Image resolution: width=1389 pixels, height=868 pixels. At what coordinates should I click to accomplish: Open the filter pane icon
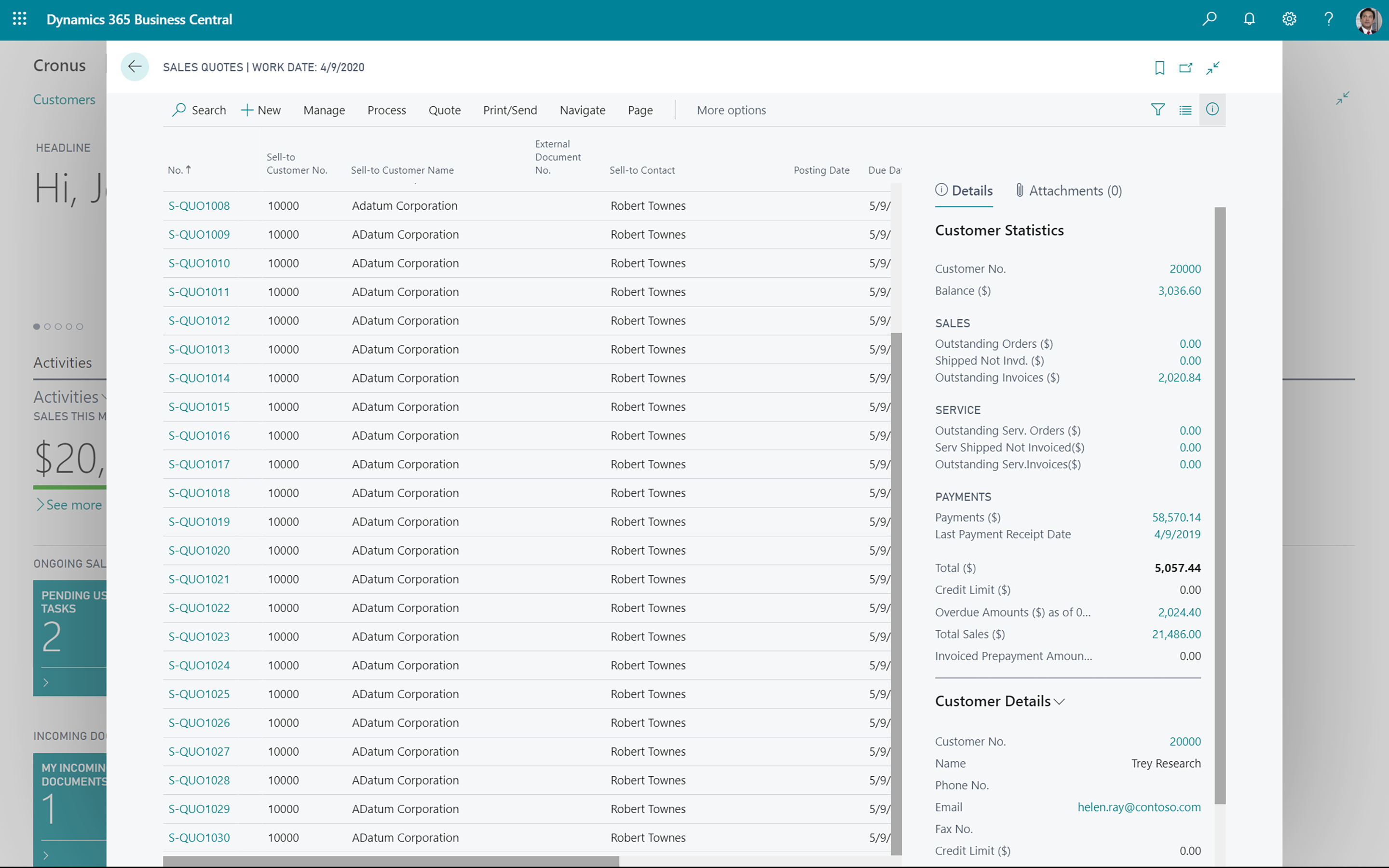(x=1157, y=109)
